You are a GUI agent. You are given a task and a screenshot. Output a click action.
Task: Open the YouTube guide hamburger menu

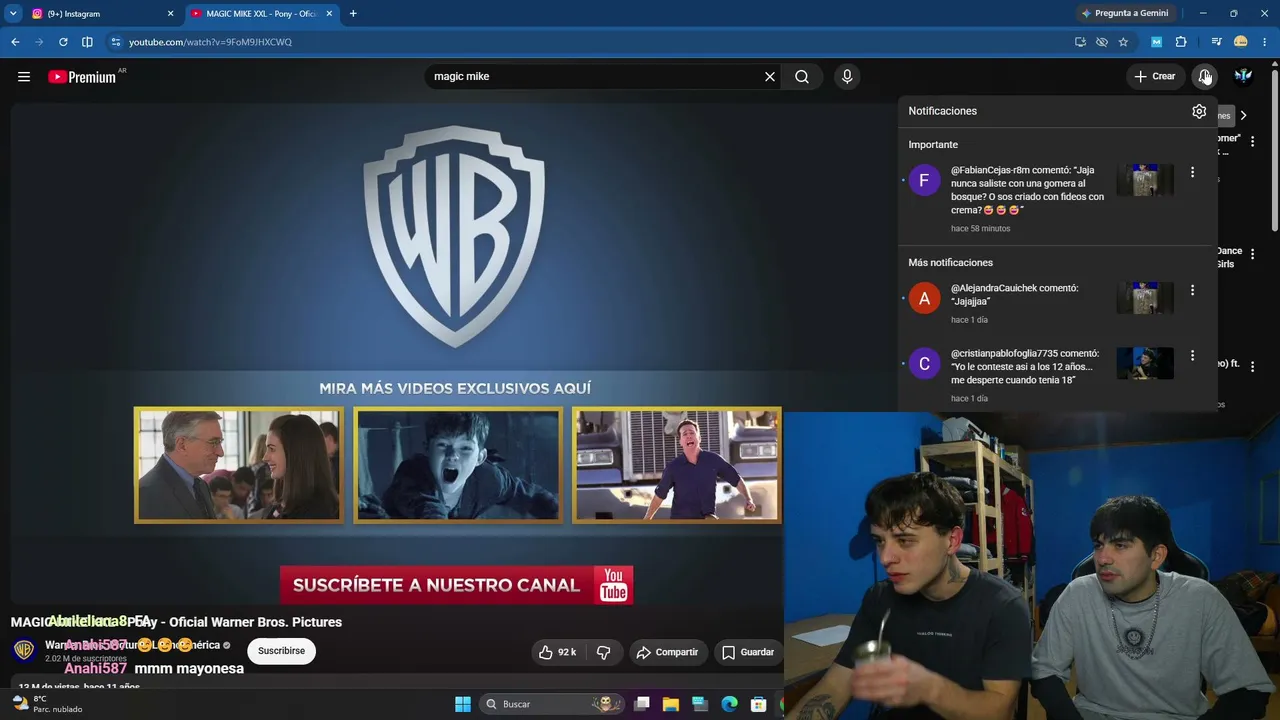coord(24,76)
